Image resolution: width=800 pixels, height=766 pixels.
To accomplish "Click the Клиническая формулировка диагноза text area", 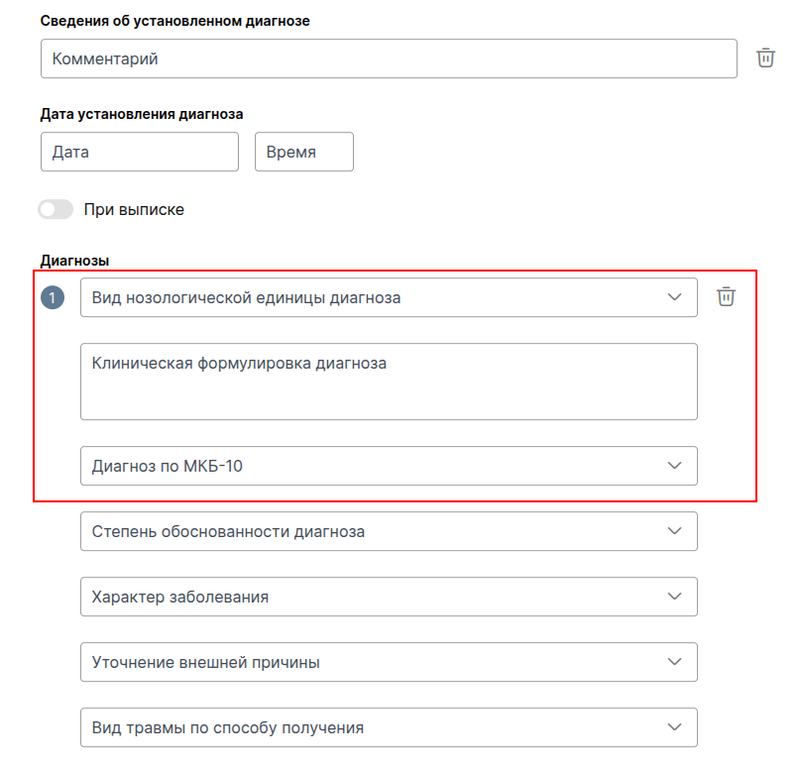I will point(389,382).
